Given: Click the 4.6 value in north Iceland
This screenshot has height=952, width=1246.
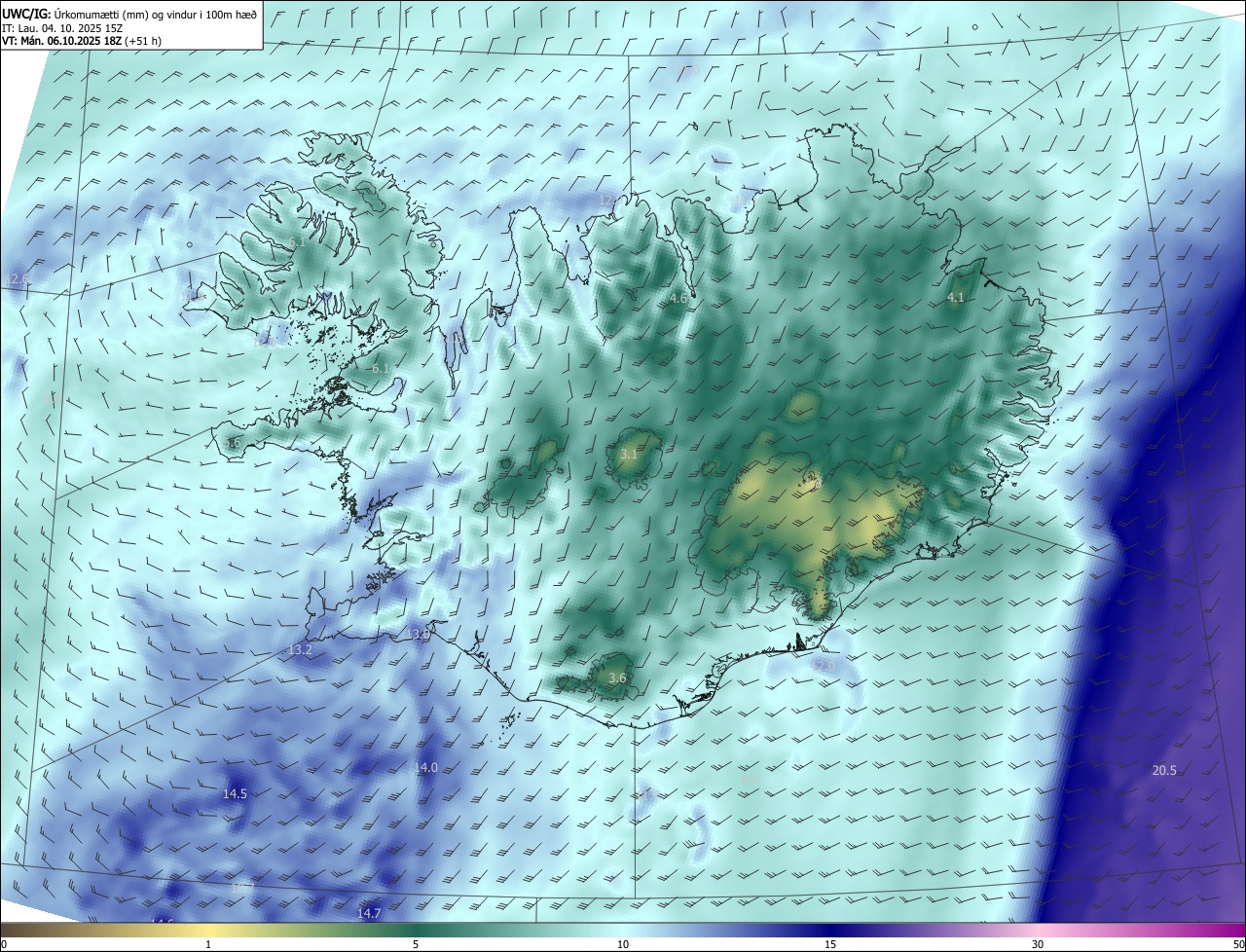Looking at the screenshot, I should tap(678, 298).
